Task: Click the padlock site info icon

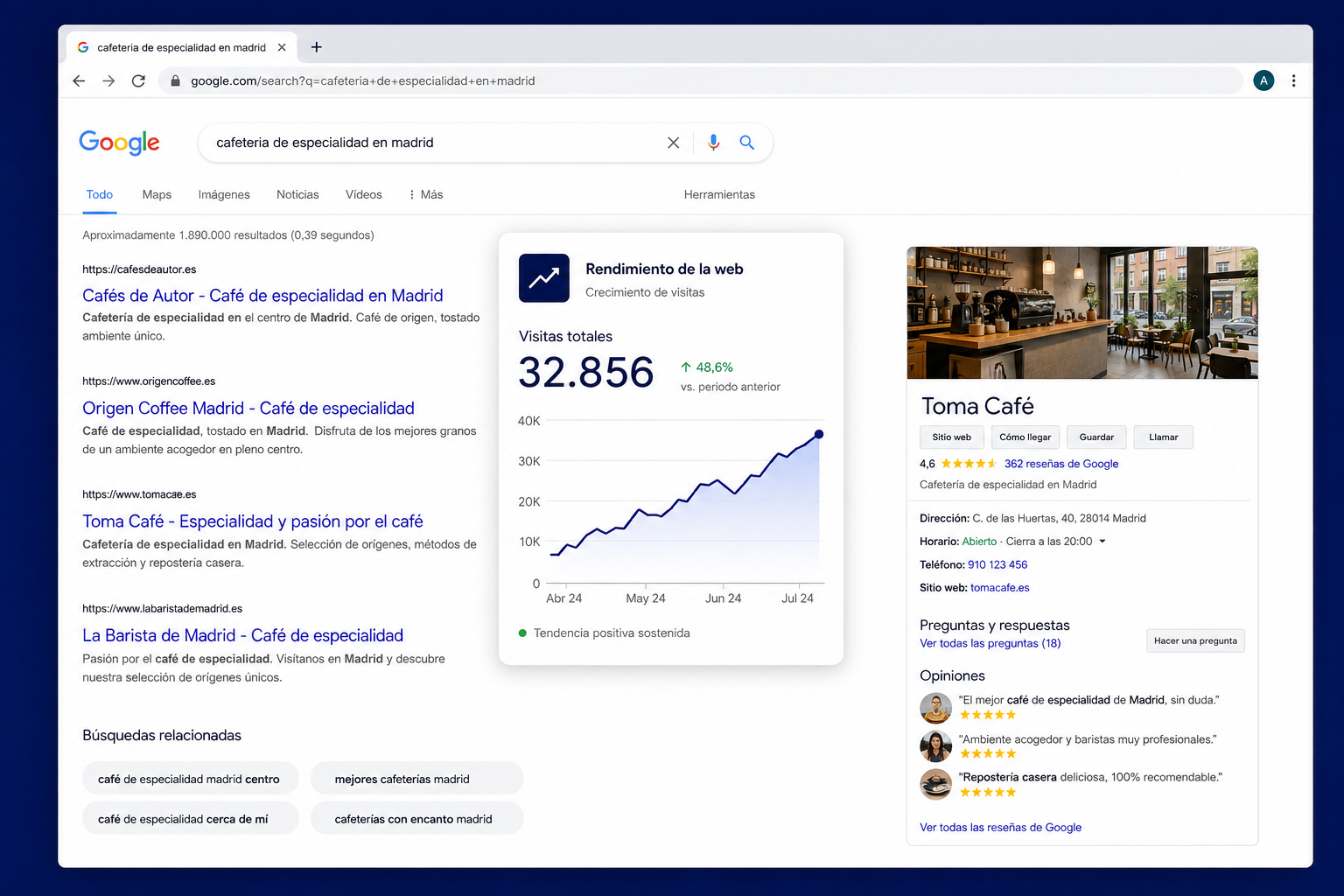Action: point(175,80)
